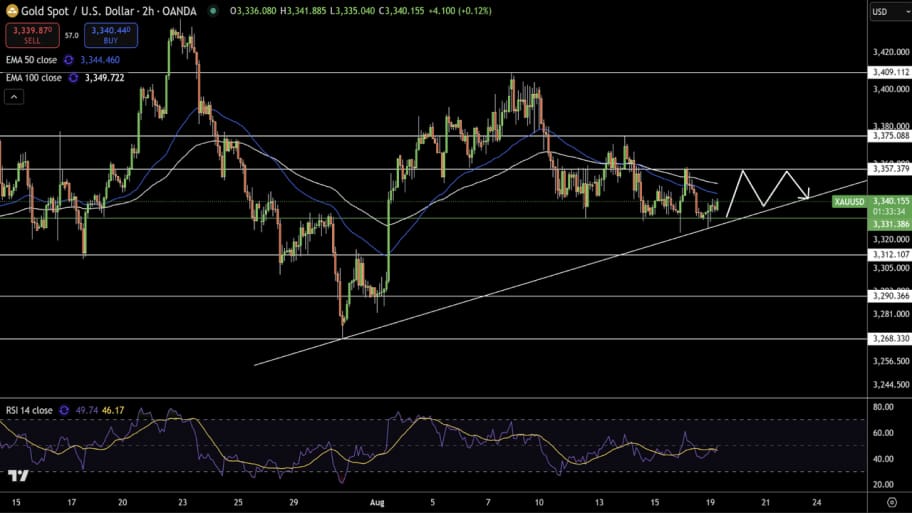
Task: Click the 21 date on time axis
Action: [766, 503]
